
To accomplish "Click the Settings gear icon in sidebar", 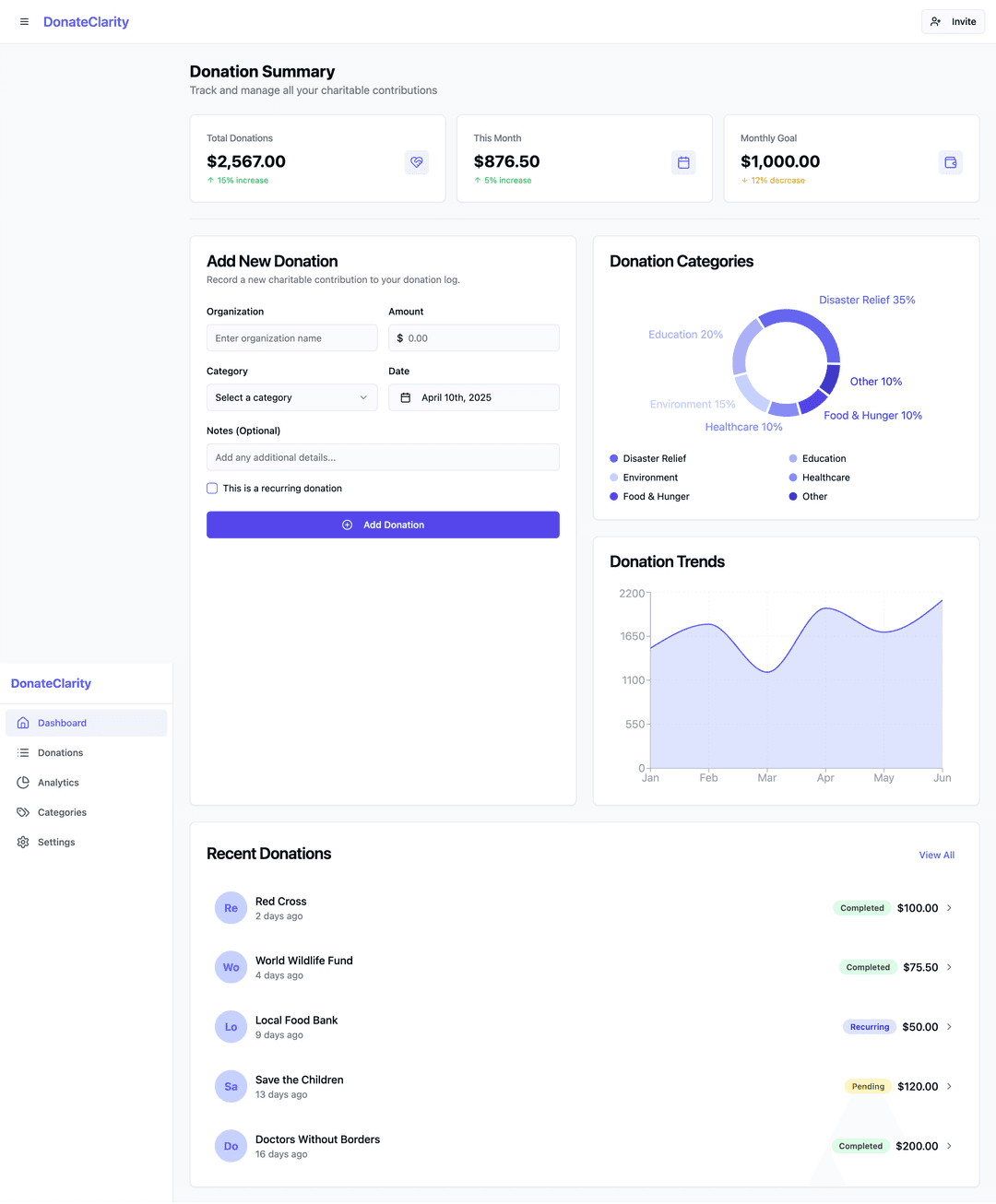I will (x=23, y=843).
